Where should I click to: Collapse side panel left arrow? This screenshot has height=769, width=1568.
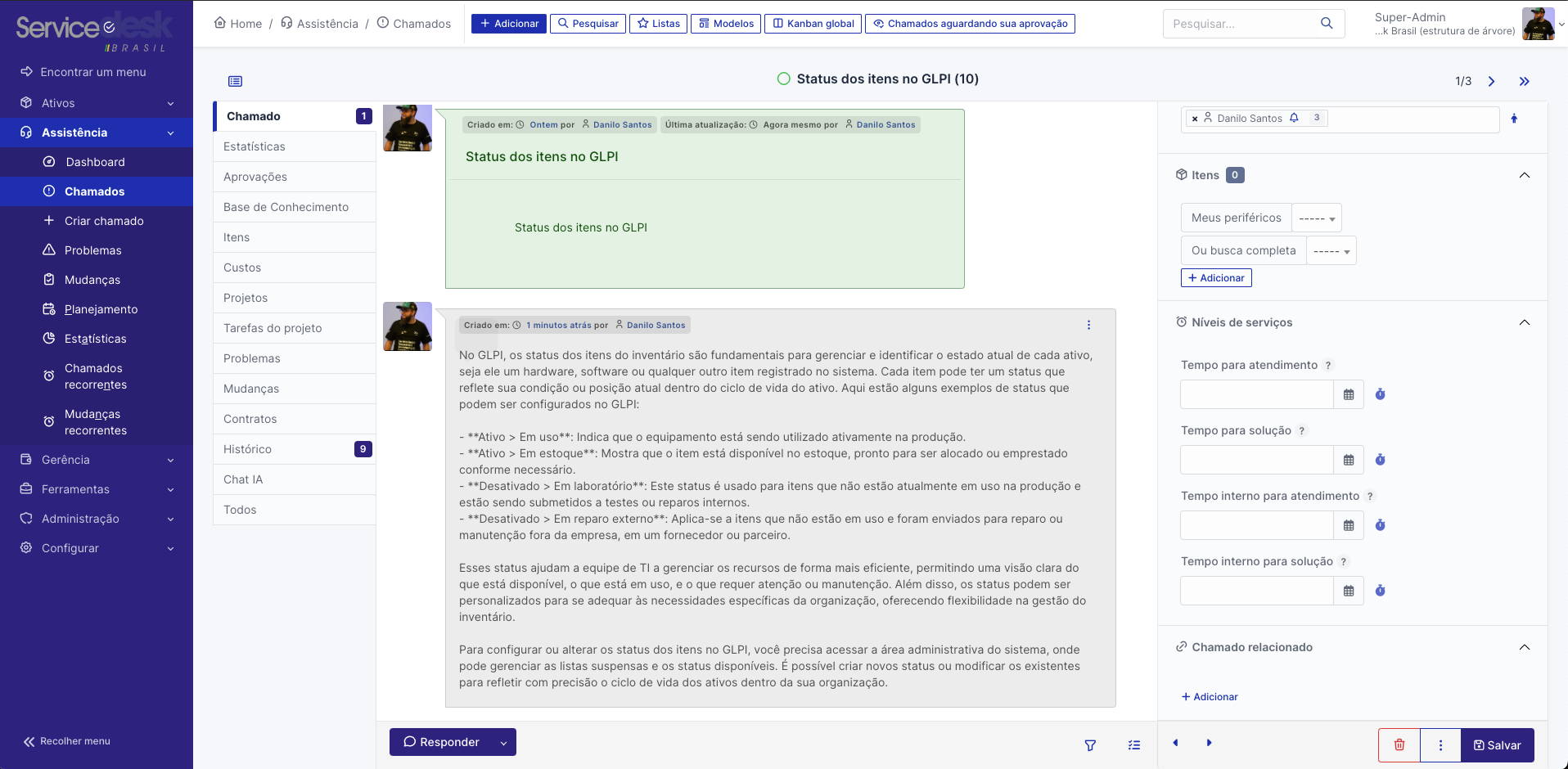1175,743
